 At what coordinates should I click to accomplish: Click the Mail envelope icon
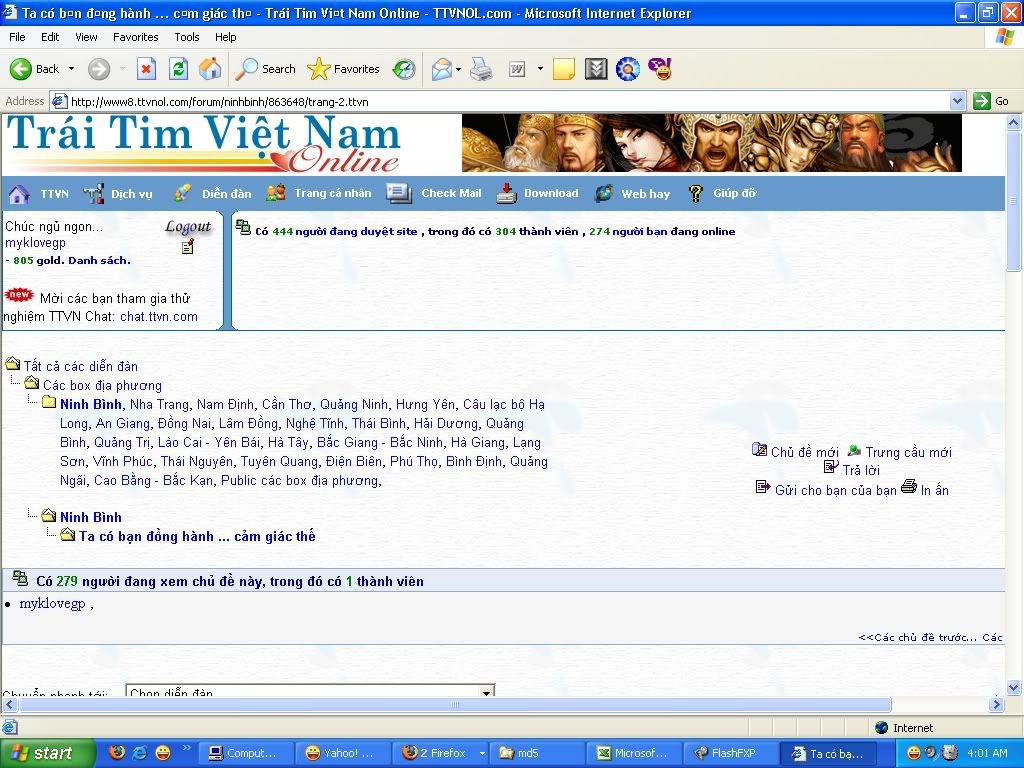click(x=441, y=69)
